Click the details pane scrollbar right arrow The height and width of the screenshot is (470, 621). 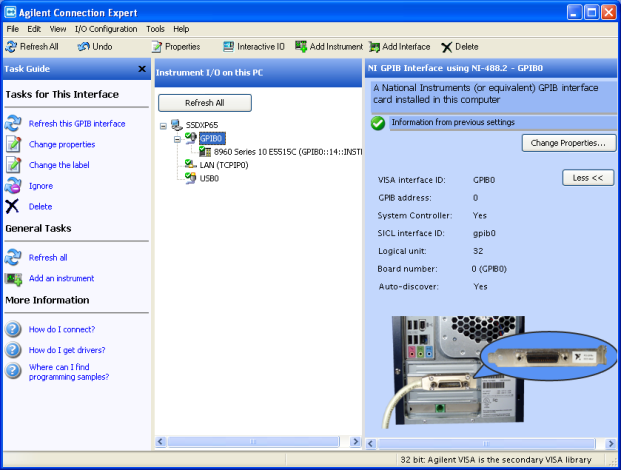pyautogui.click(x=611, y=443)
